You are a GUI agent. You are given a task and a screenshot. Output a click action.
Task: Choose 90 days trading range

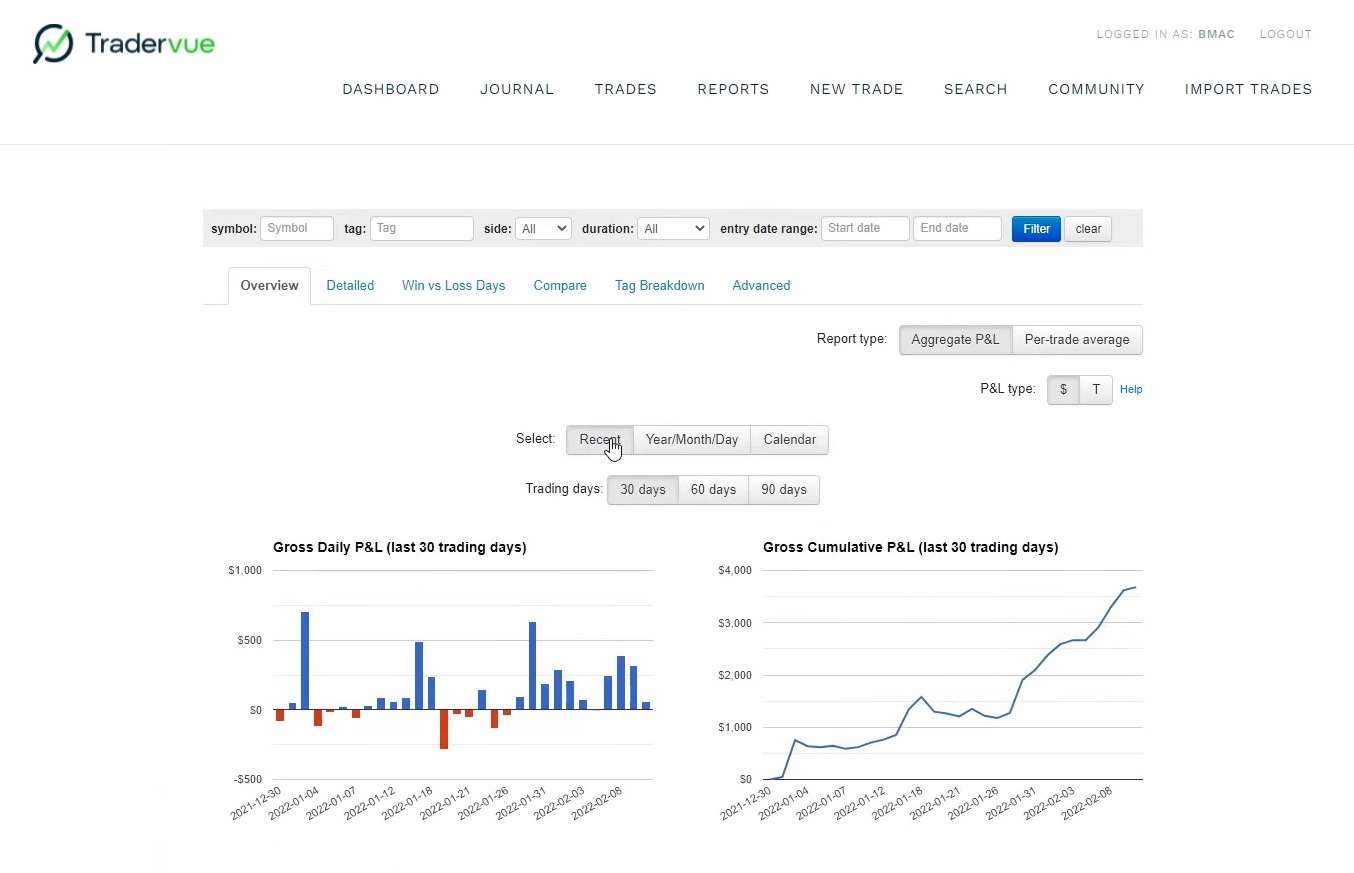click(784, 490)
